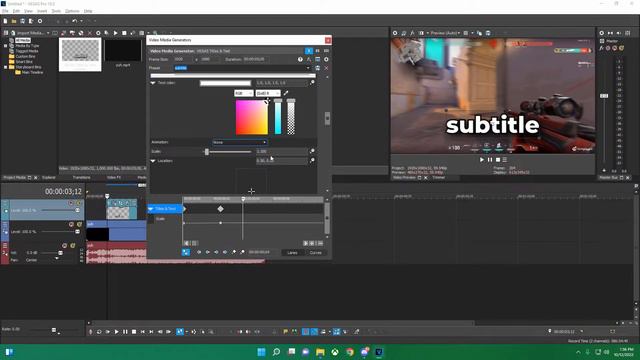Image resolution: width=640 pixels, height=360 pixels.
Task: Open the Edit menu
Action: pyautogui.click(x=16, y=11)
